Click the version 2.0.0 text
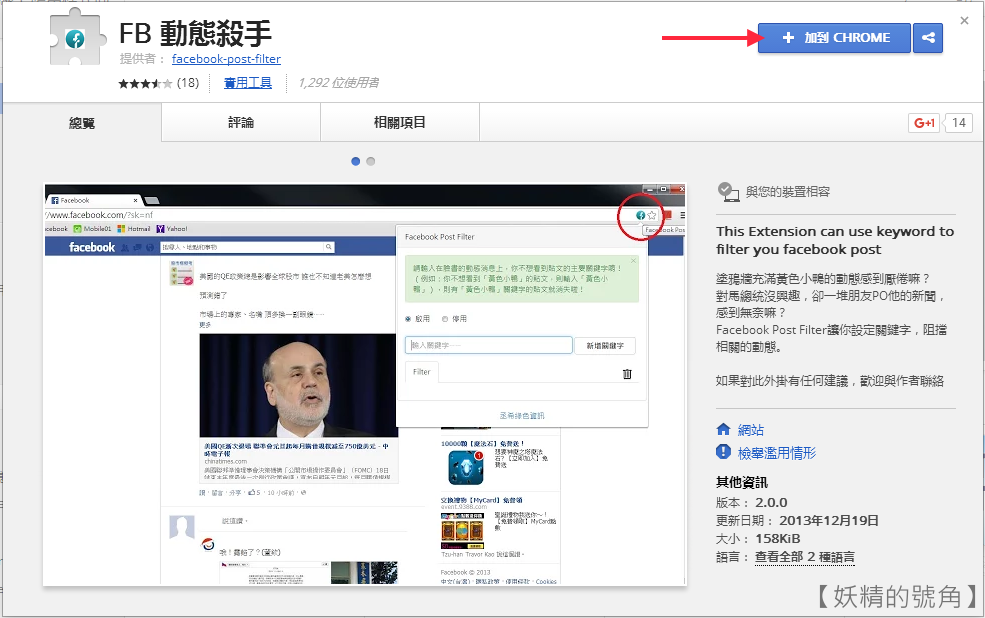Image resolution: width=985 pixels, height=618 pixels. point(771,502)
